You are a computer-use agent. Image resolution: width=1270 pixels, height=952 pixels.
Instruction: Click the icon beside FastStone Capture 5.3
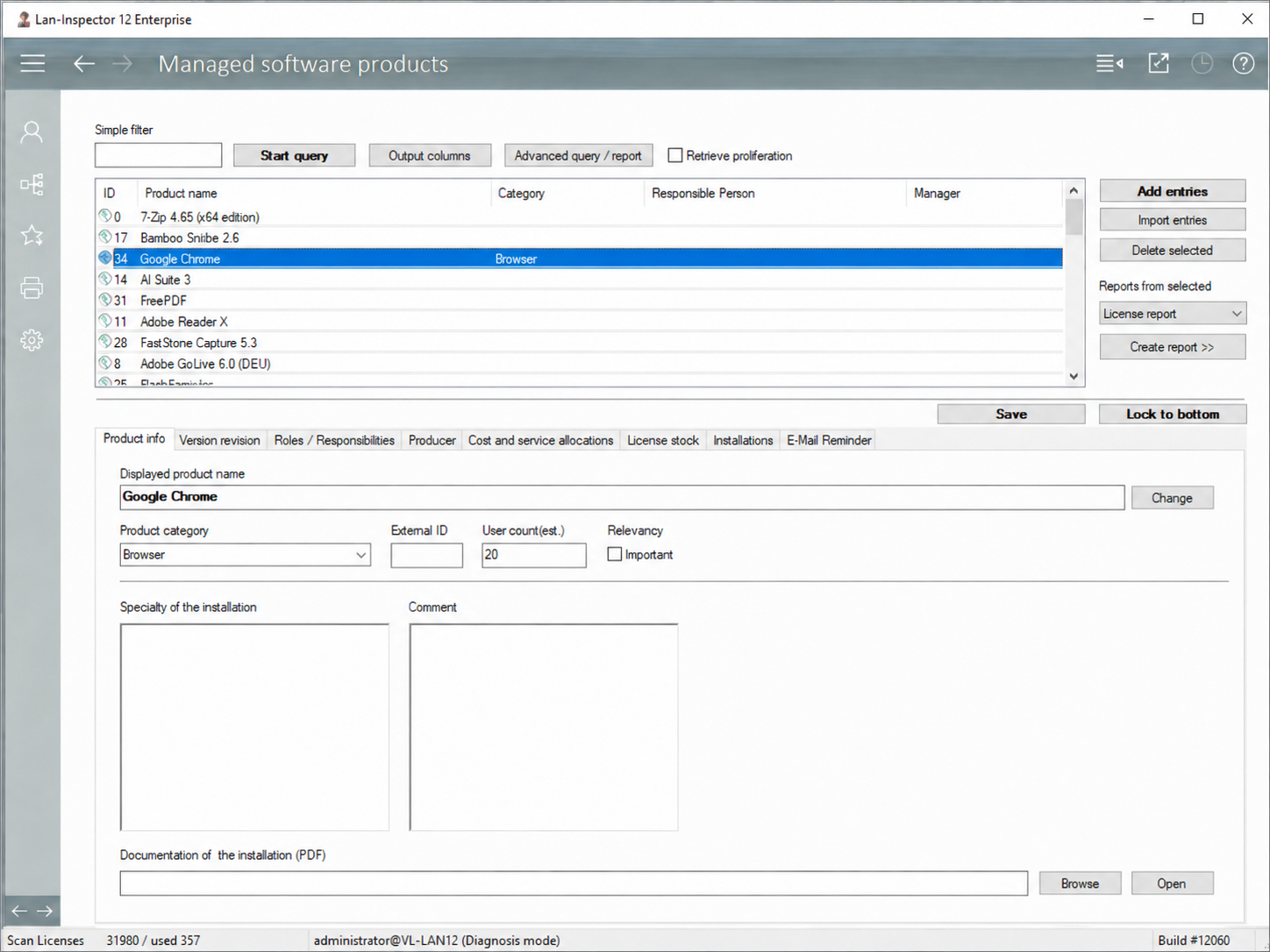pos(105,342)
